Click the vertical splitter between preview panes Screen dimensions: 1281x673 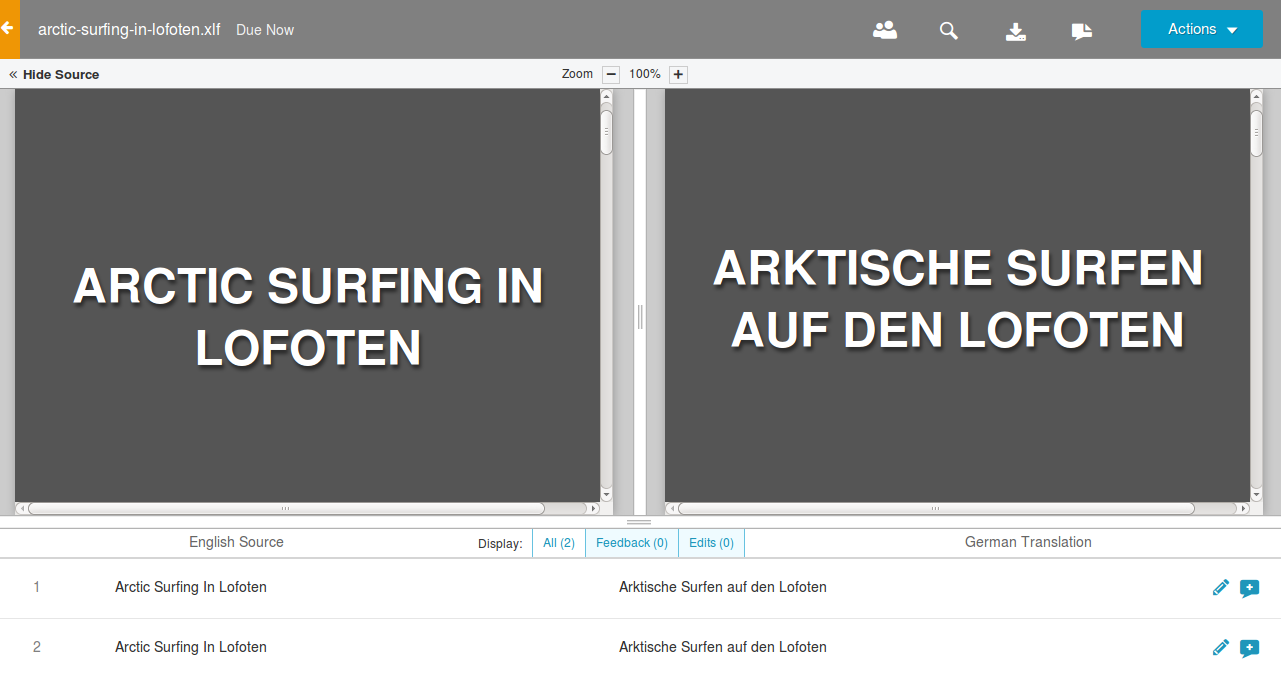[x=640, y=317]
